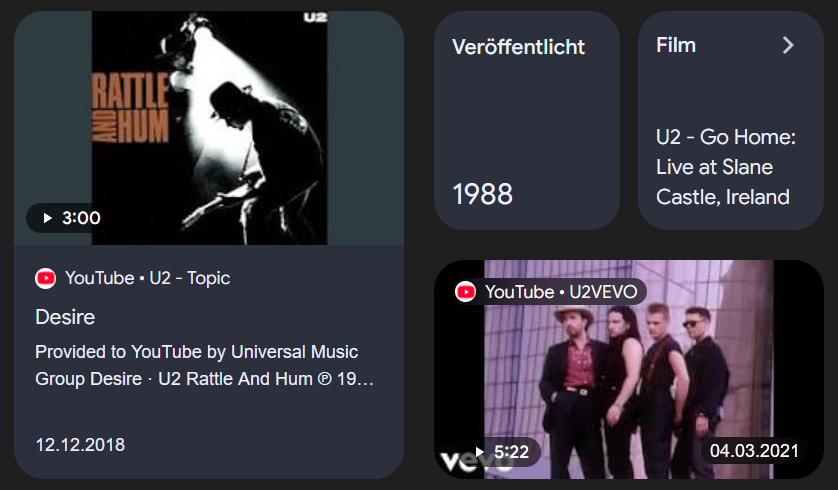Click the YouTube icon beside U2 - Topic
Image resolution: width=838 pixels, height=490 pixels.
click(45, 278)
